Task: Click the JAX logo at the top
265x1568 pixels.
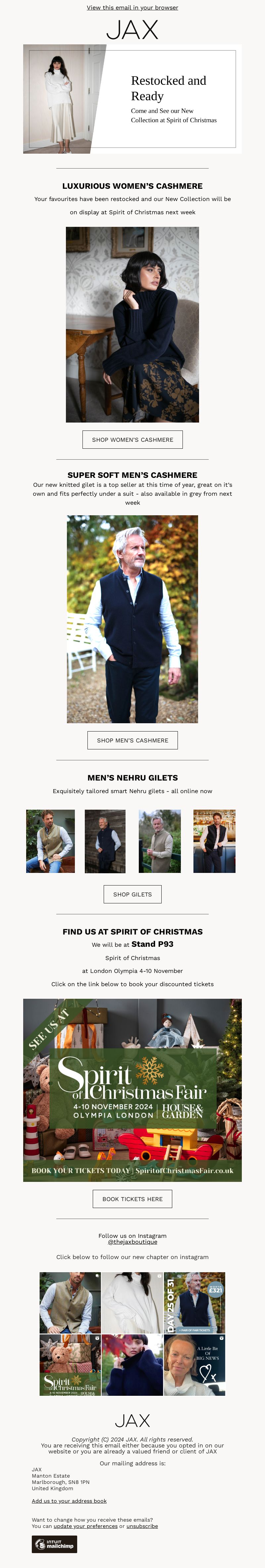Action: 132,30
